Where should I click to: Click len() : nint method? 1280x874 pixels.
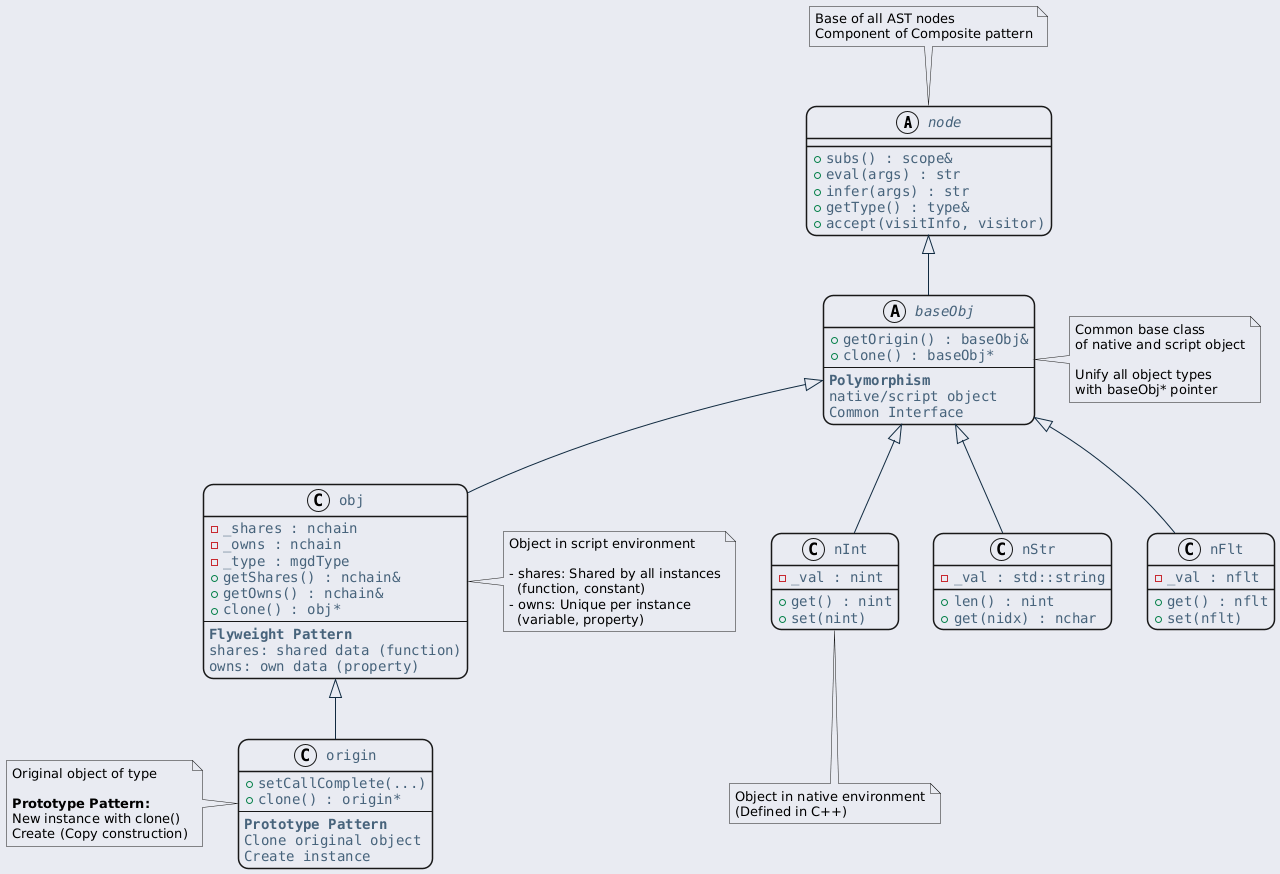pos(1004,603)
